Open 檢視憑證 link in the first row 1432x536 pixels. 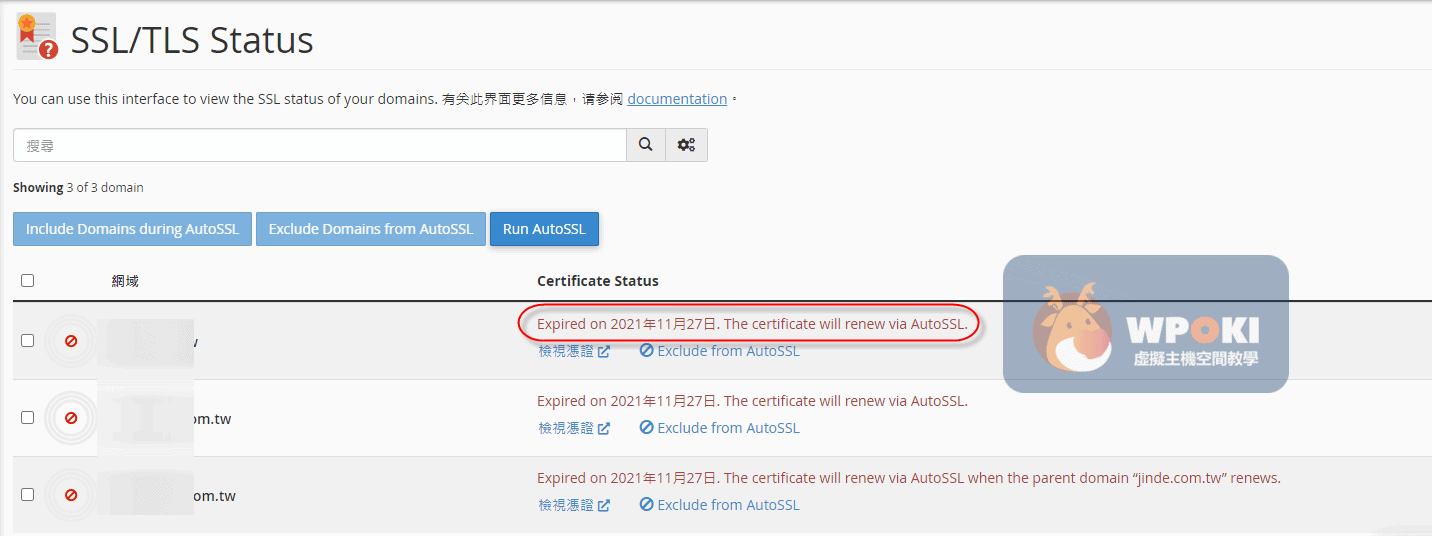click(573, 351)
